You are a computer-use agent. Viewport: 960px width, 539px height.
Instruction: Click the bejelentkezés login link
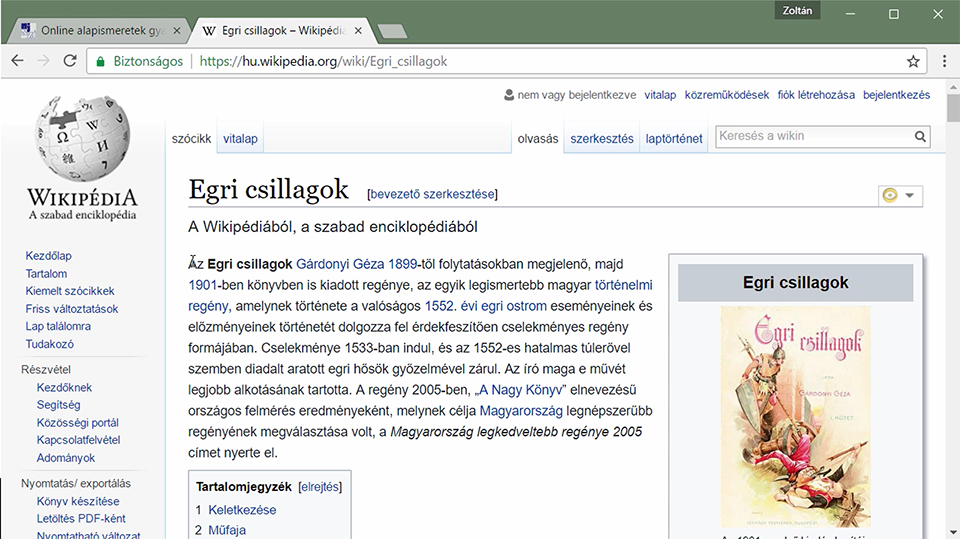pyautogui.click(x=896, y=95)
